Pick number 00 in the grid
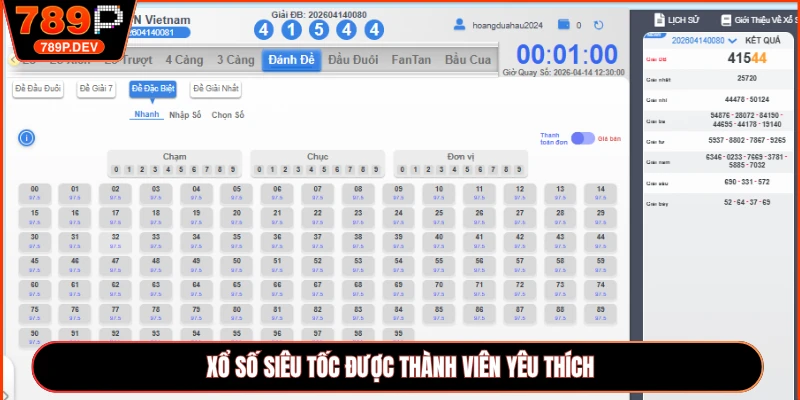 pyautogui.click(x=34, y=193)
